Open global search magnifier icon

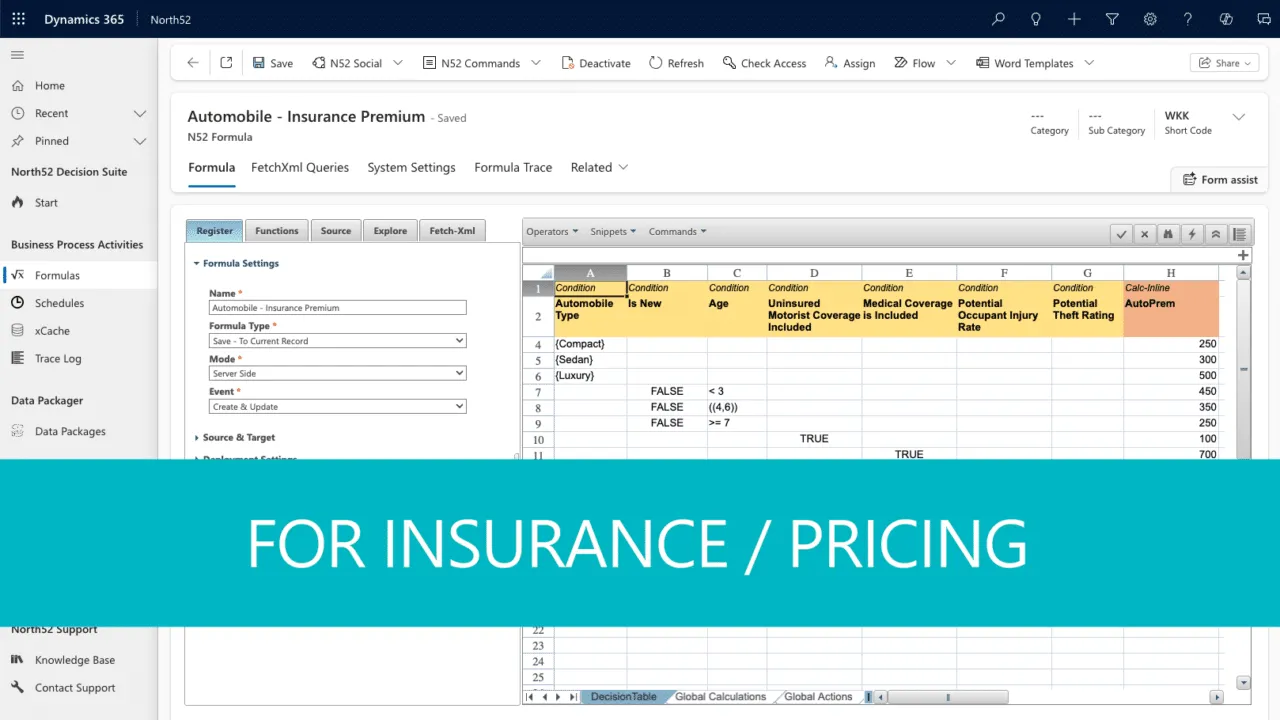(998, 19)
